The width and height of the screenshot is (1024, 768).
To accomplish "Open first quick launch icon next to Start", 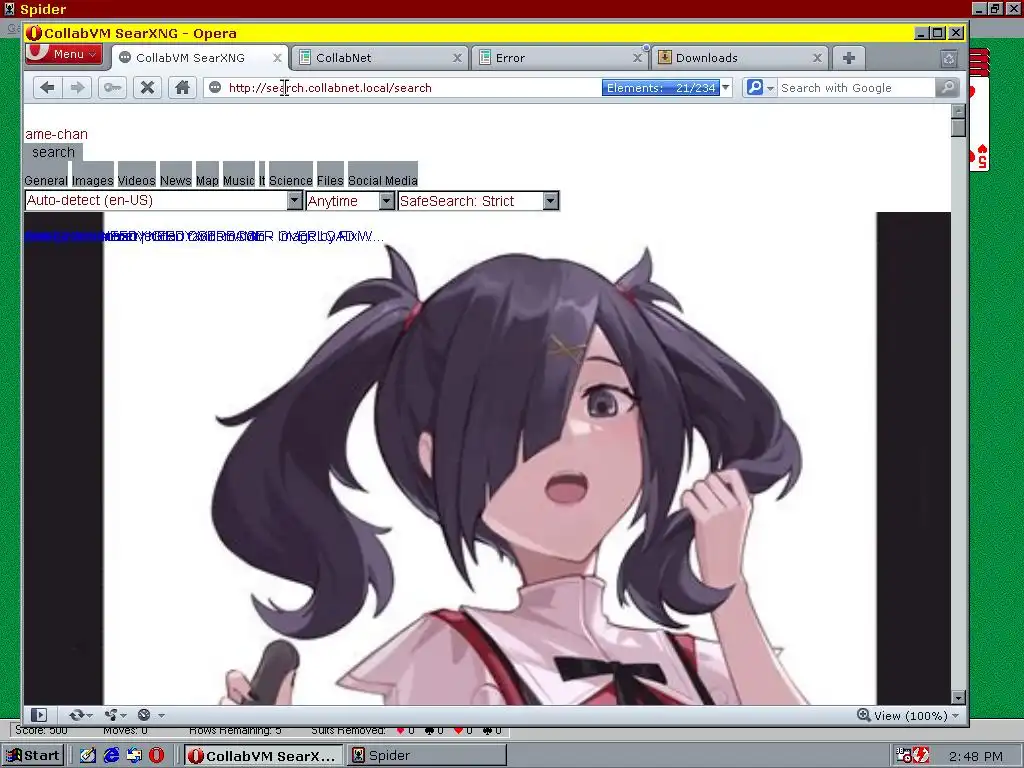I will point(88,756).
